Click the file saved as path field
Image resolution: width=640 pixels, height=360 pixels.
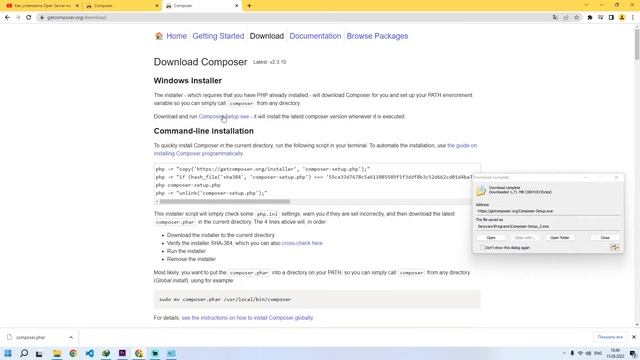pos(548,226)
